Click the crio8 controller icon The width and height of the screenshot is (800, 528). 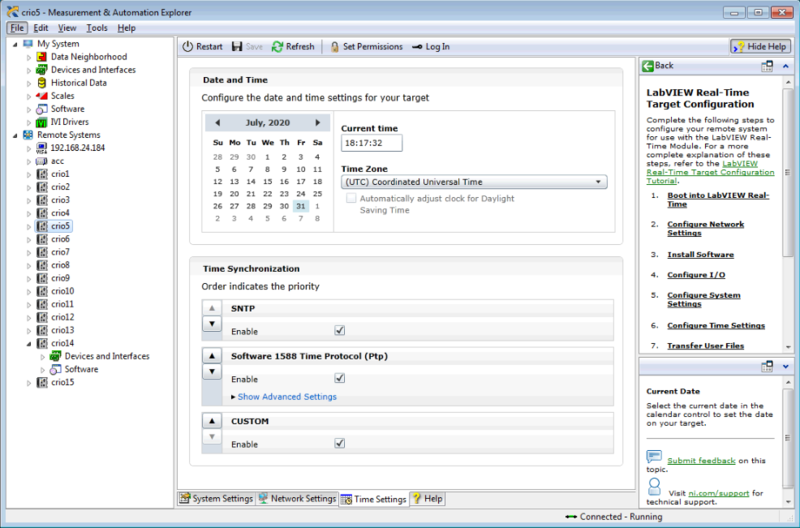click(x=42, y=265)
